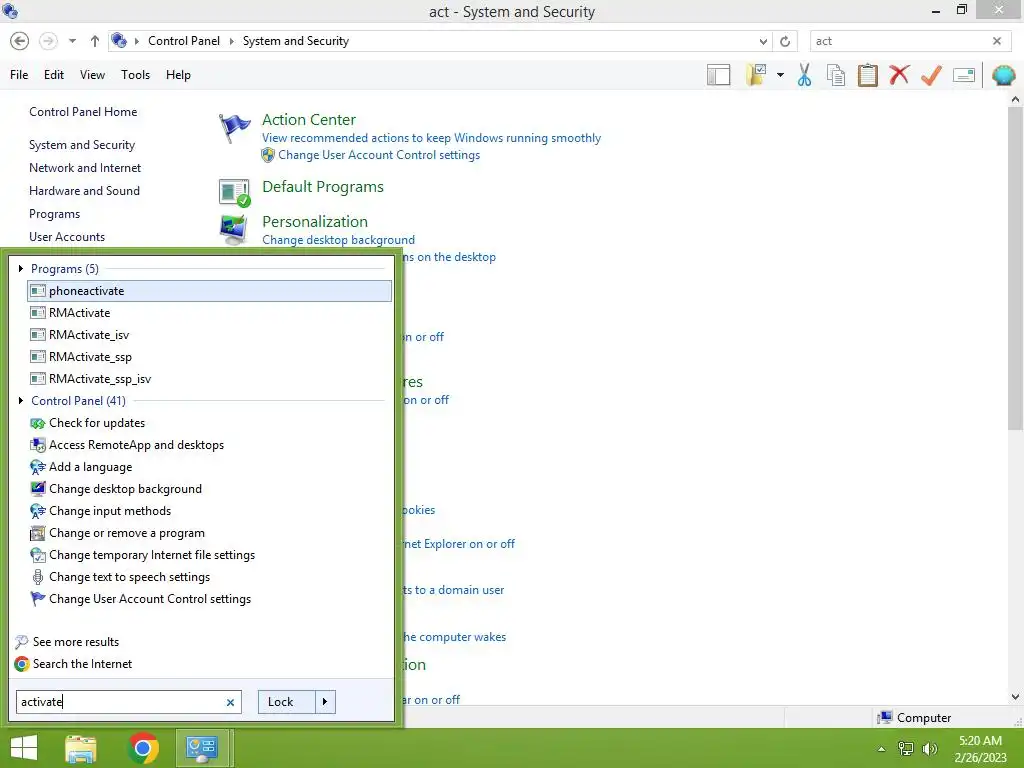Open the Edit menu
The image size is (1024, 768).
click(x=54, y=75)
